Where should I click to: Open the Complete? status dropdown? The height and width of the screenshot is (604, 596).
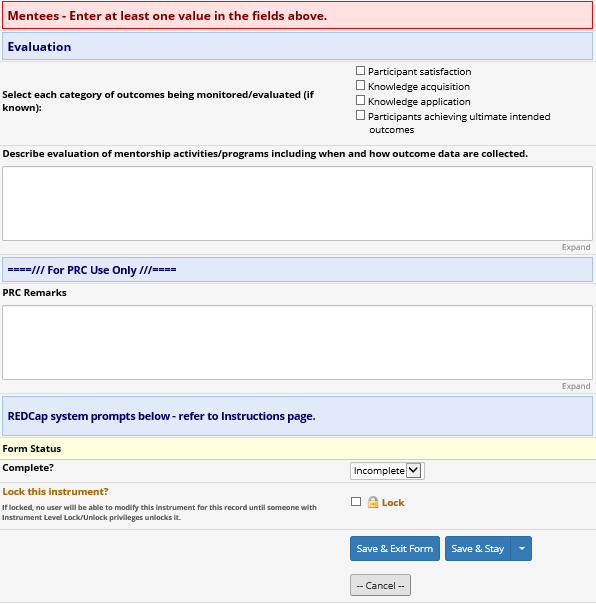(387, 471)
